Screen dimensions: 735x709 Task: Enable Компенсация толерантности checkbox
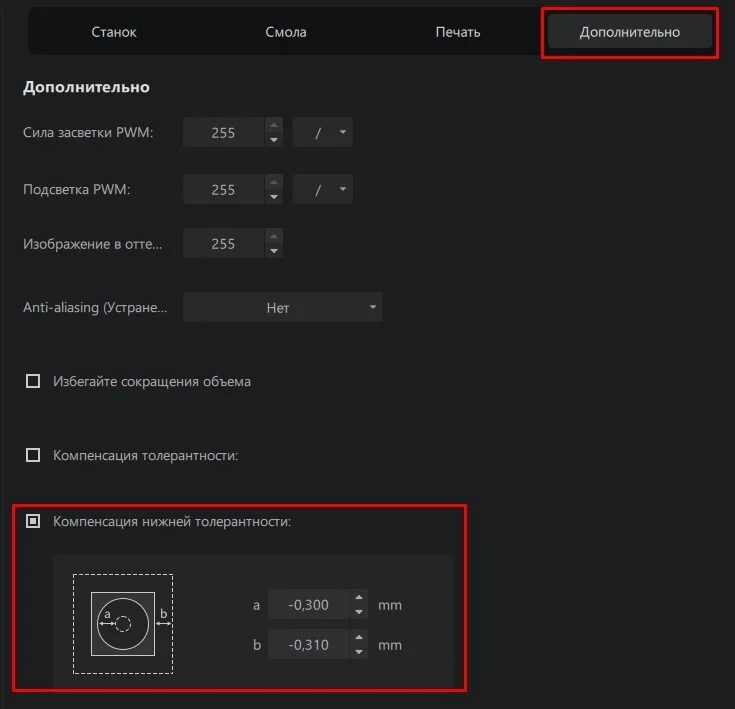33,455
